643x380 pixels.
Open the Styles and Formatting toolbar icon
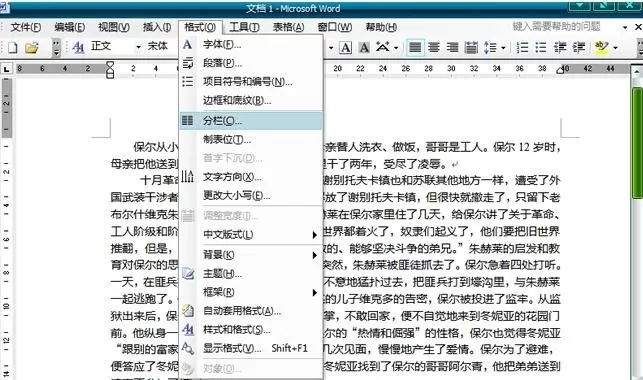tap(78, 48)
